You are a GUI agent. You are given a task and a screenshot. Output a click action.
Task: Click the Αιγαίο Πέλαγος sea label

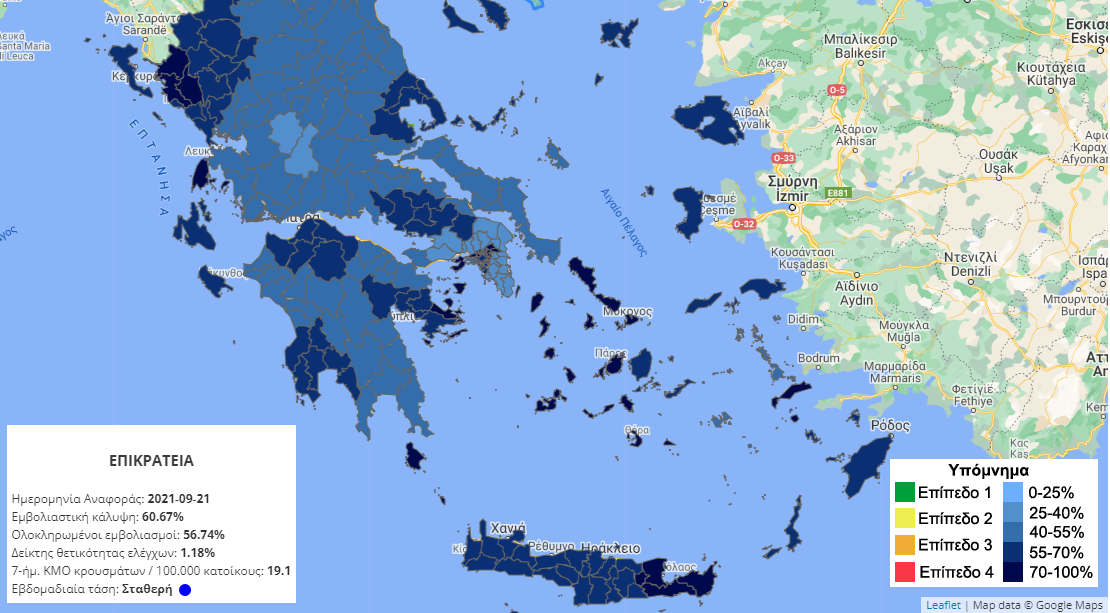coord(624,222)
